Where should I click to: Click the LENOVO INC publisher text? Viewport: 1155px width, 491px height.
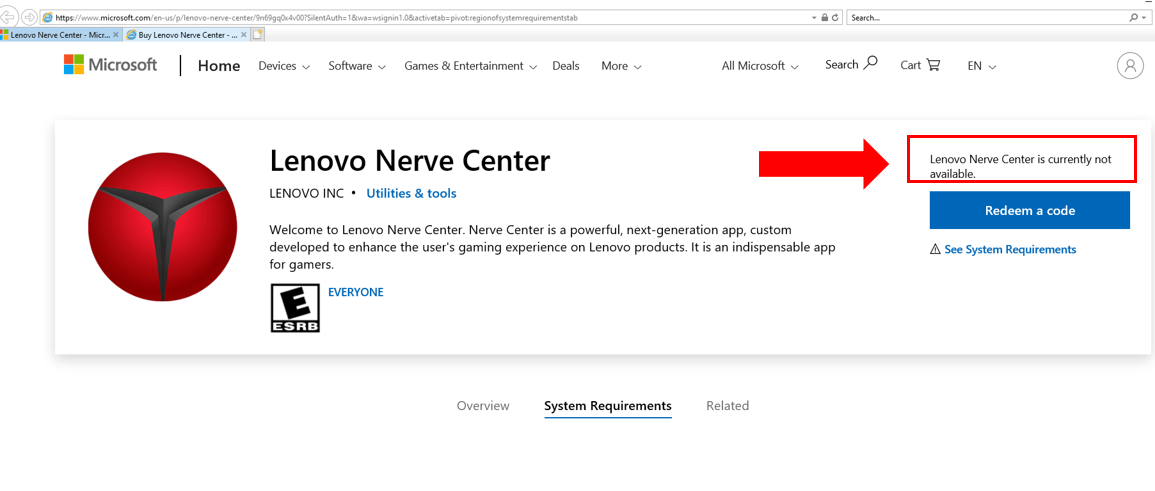306,194
